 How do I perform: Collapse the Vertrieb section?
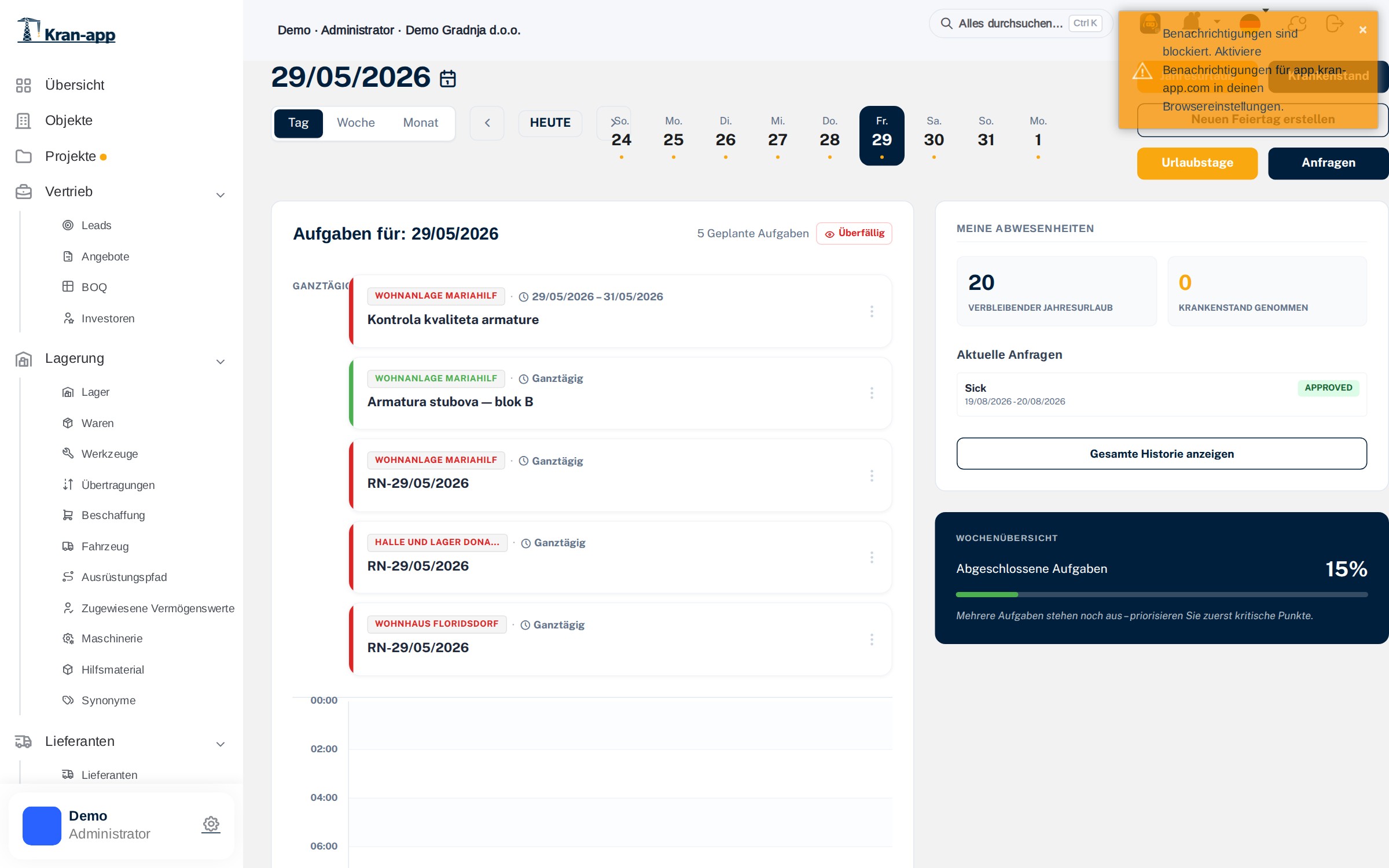pyautogui.click(x=221, y=195)
